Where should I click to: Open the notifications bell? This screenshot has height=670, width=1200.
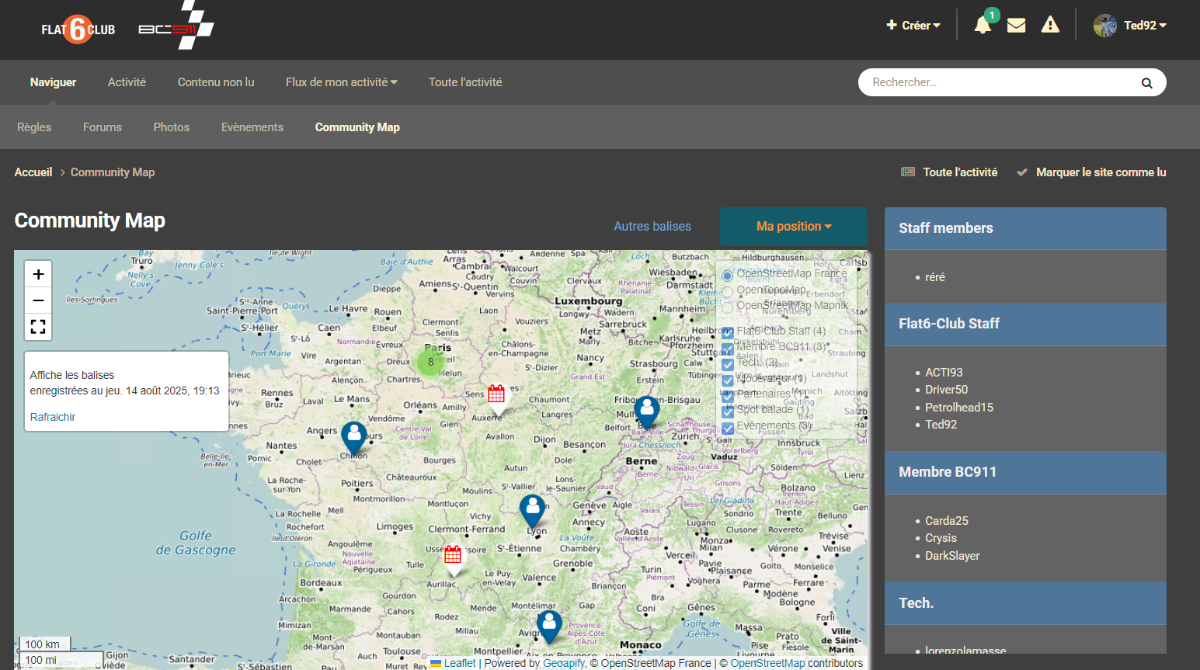coord(982,26)
